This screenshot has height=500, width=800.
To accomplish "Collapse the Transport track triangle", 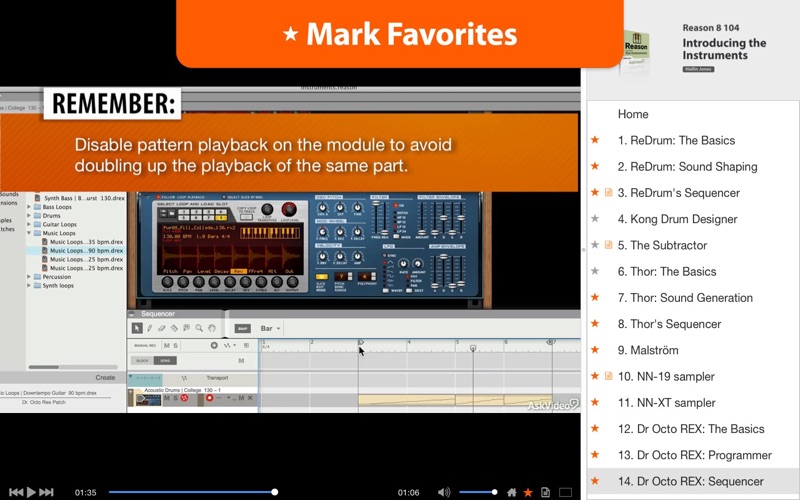I will click(131, 377).
